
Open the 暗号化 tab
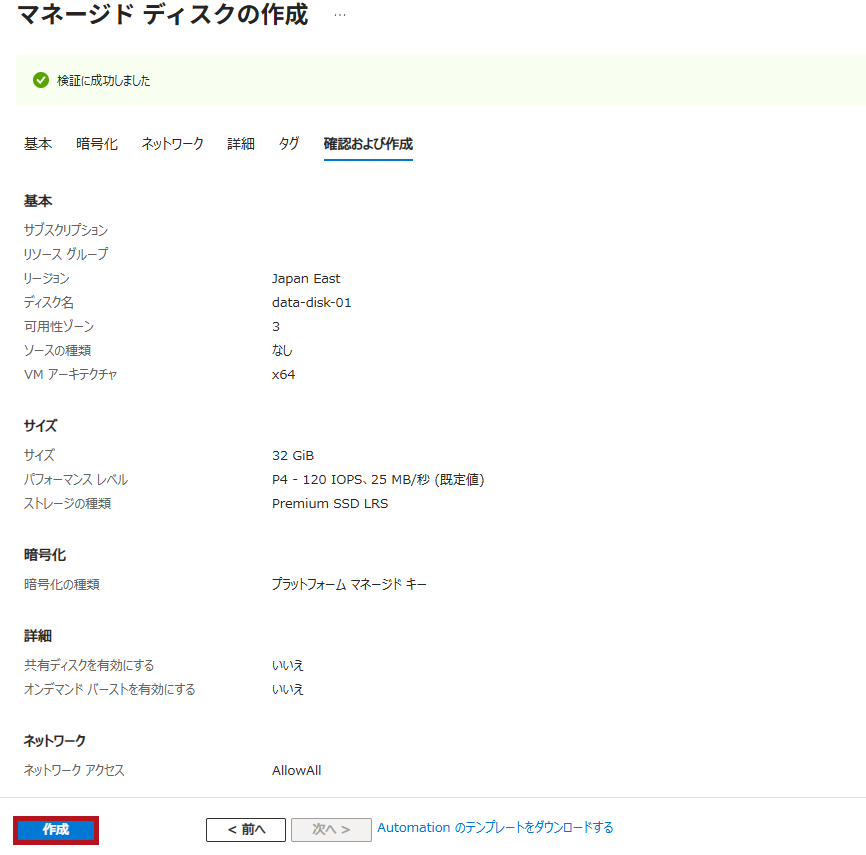[x=97, y=144]
